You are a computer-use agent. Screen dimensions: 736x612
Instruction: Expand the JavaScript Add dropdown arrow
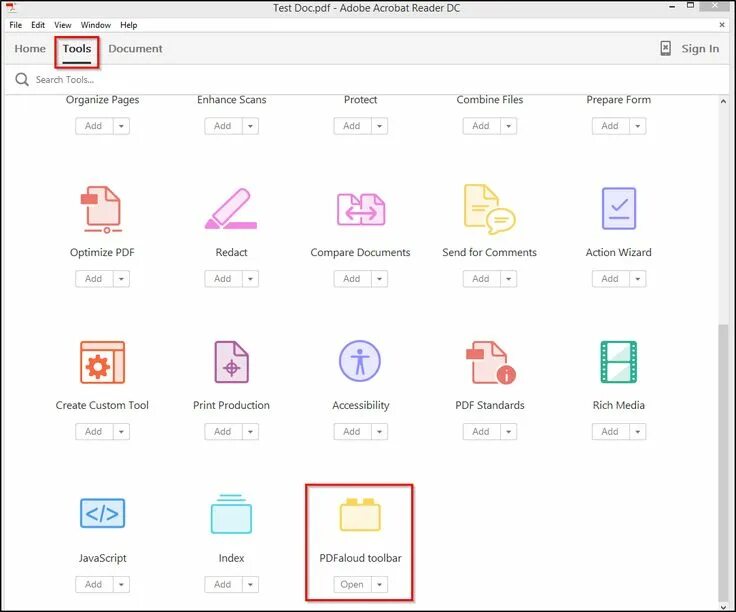point(121,584)
